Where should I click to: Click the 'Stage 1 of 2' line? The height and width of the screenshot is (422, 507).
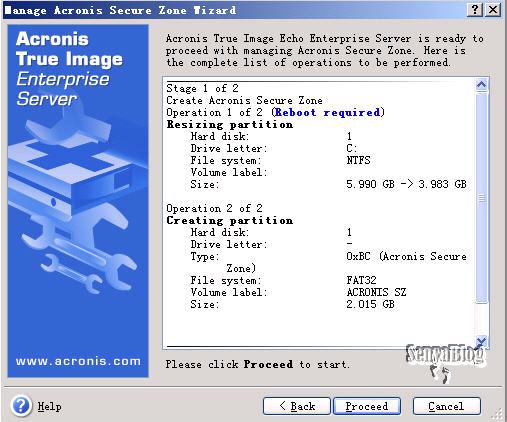point(202,88)
